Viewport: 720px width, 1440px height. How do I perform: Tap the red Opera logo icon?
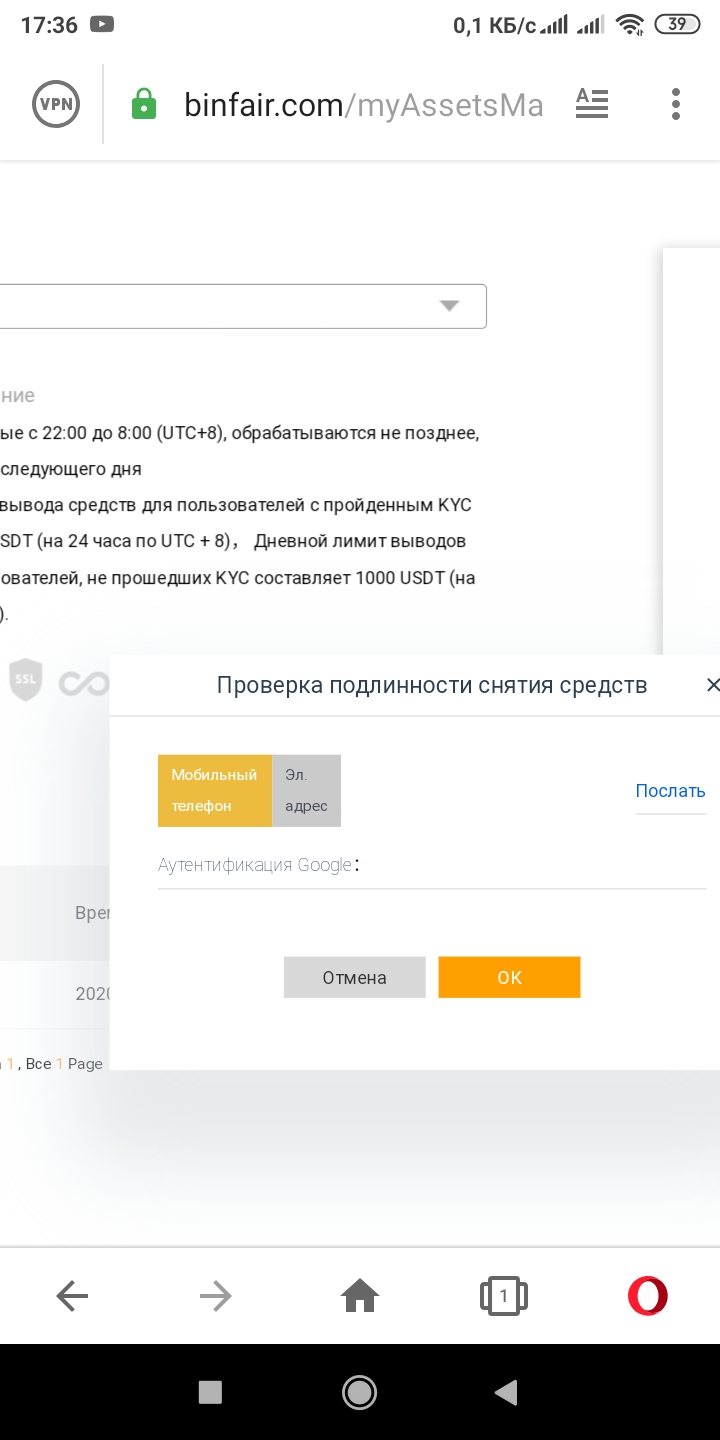647,1297
